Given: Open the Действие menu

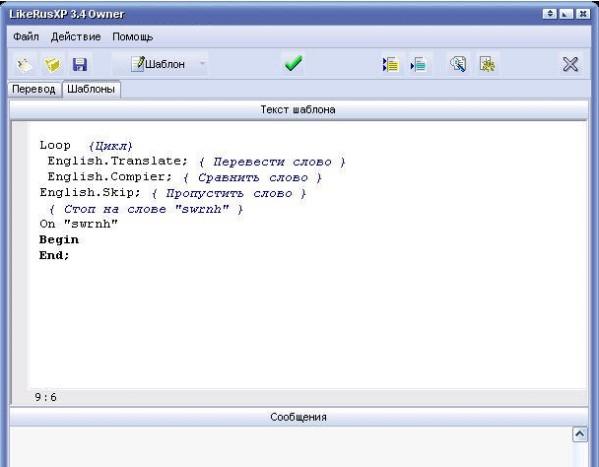Looking at the screenshot, I should point(76,37).
